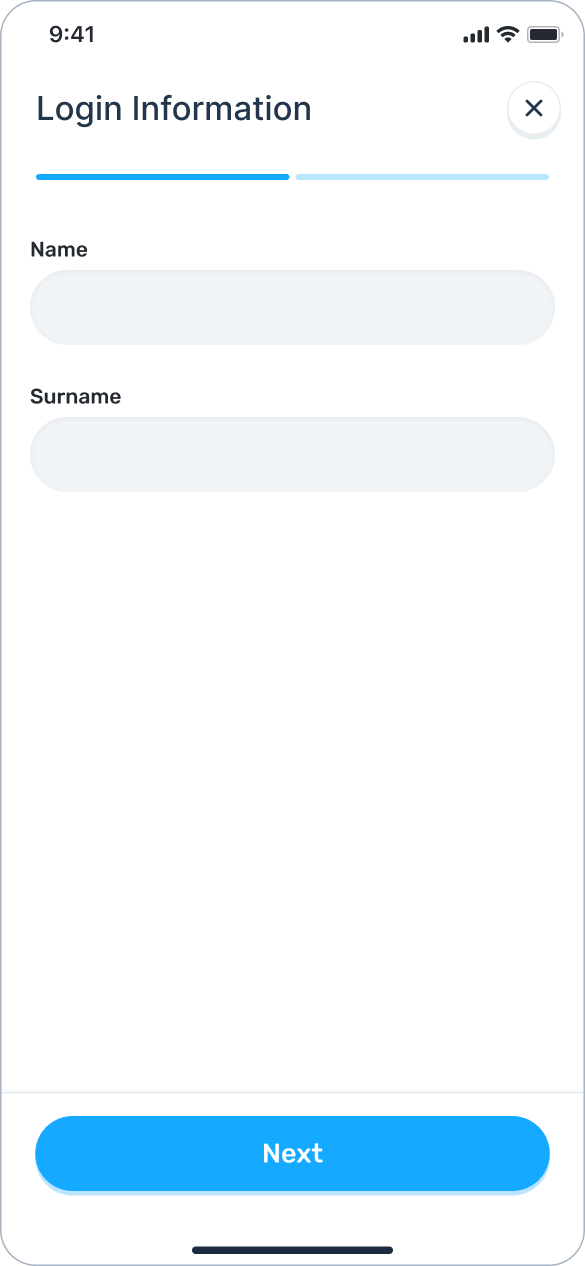Focus the Name input field
The width and height of the screenshot is (585, 1266).
292,308
